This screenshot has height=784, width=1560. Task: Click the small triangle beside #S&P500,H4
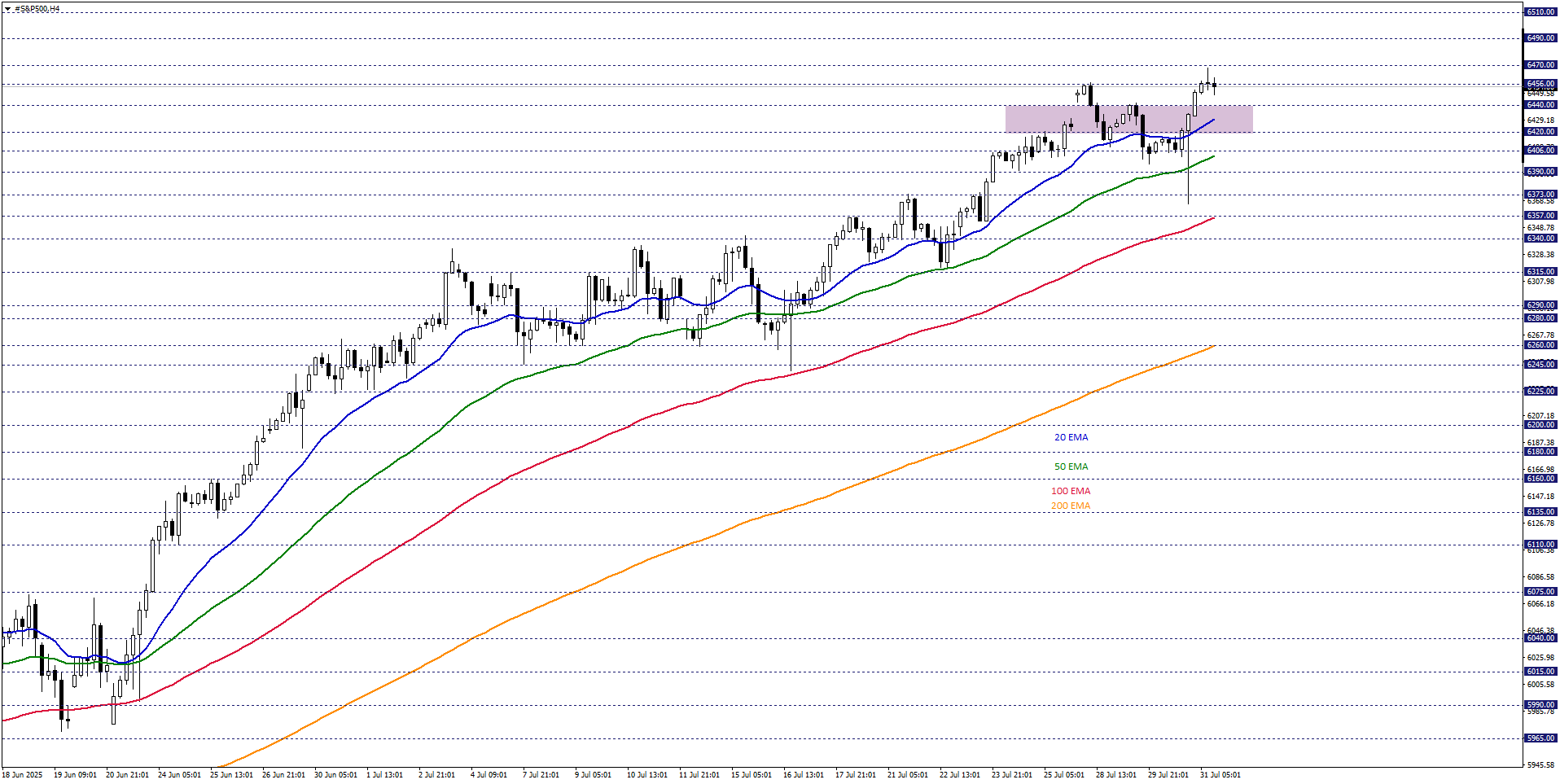(x=7, y=9)
